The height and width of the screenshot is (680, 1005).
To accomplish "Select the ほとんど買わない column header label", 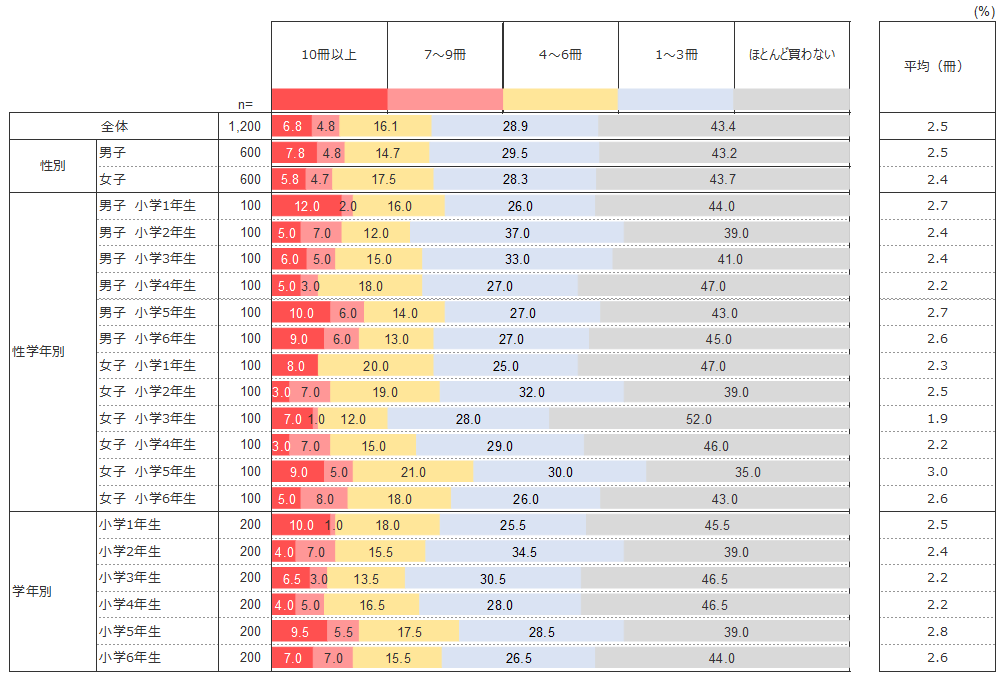I will click(x=792, y=55).
